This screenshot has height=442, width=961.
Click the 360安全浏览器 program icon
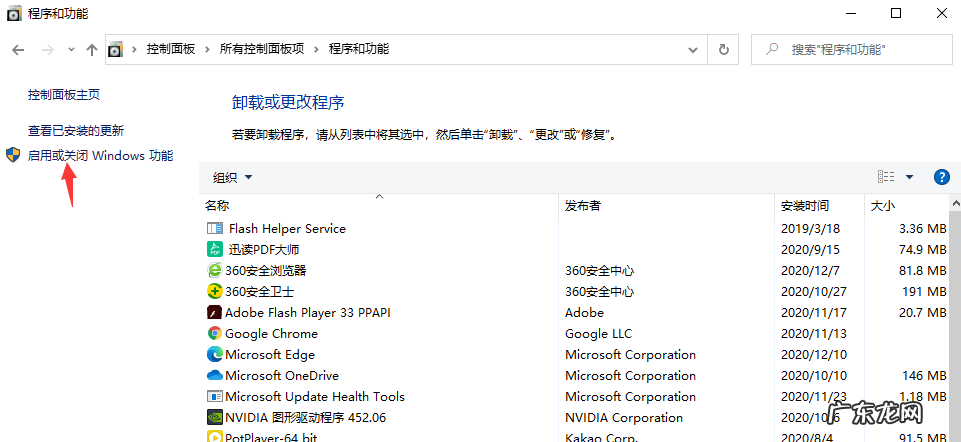pyautogui.click(x=215, y=270)
